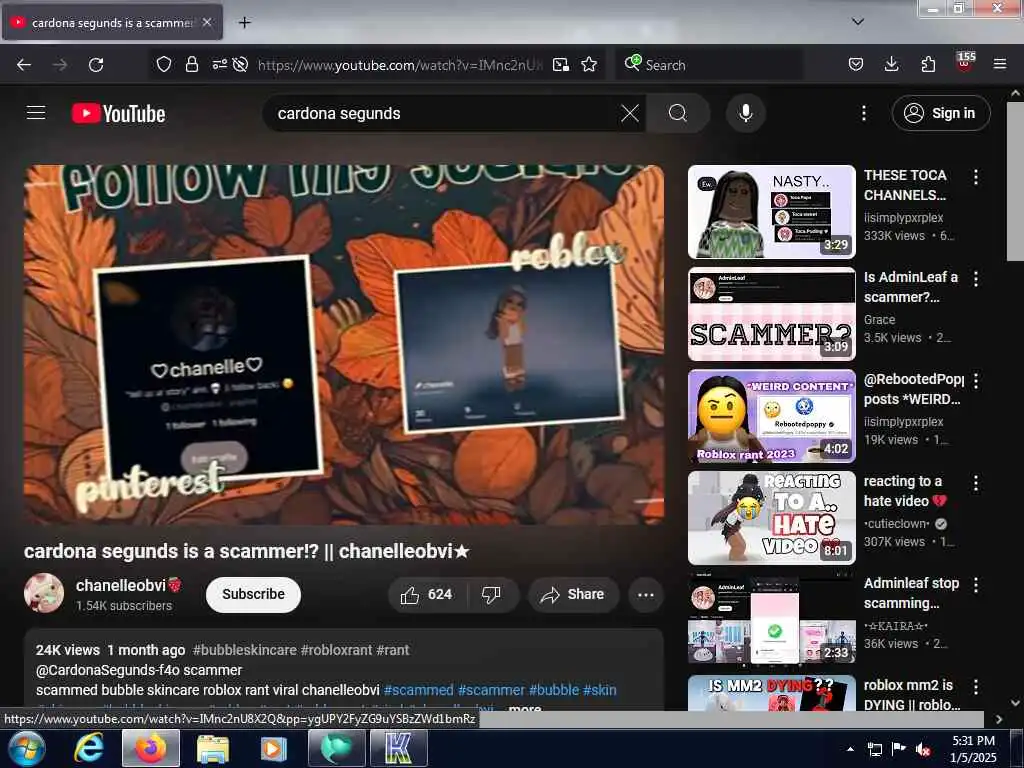Click the muted volume tray icon
Screen dimensions: 1024x768
[923, 749]
